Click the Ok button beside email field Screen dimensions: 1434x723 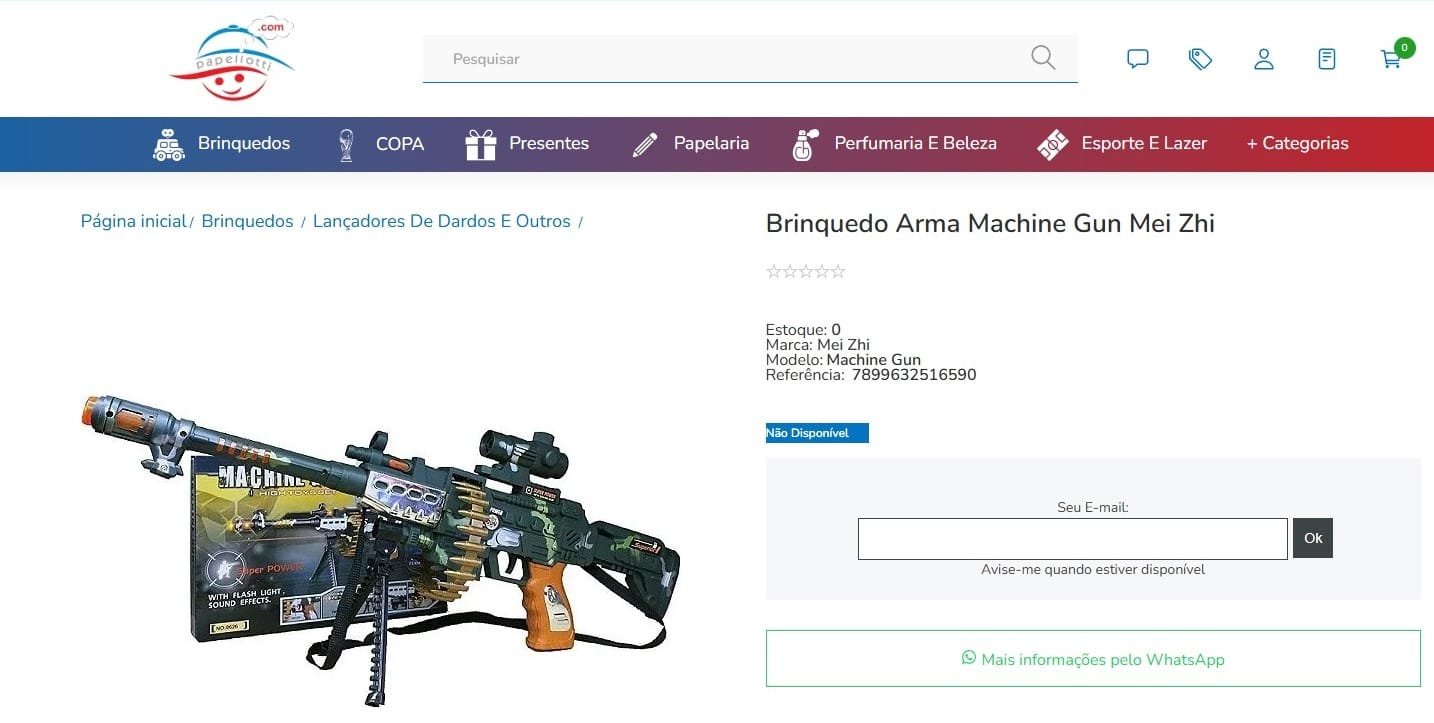[x=1313, y=539]
